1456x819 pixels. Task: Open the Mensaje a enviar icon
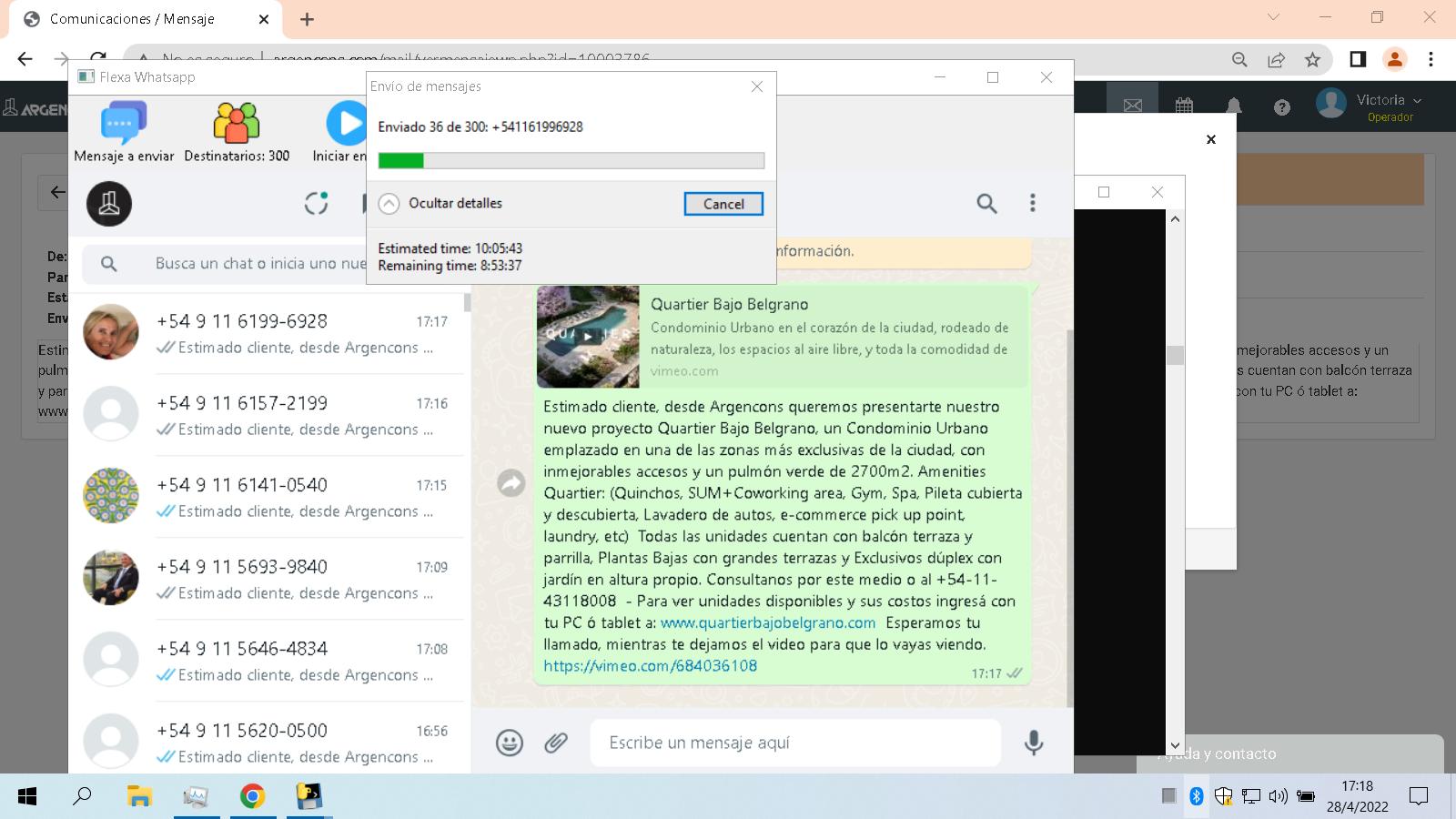click(124, 124)
